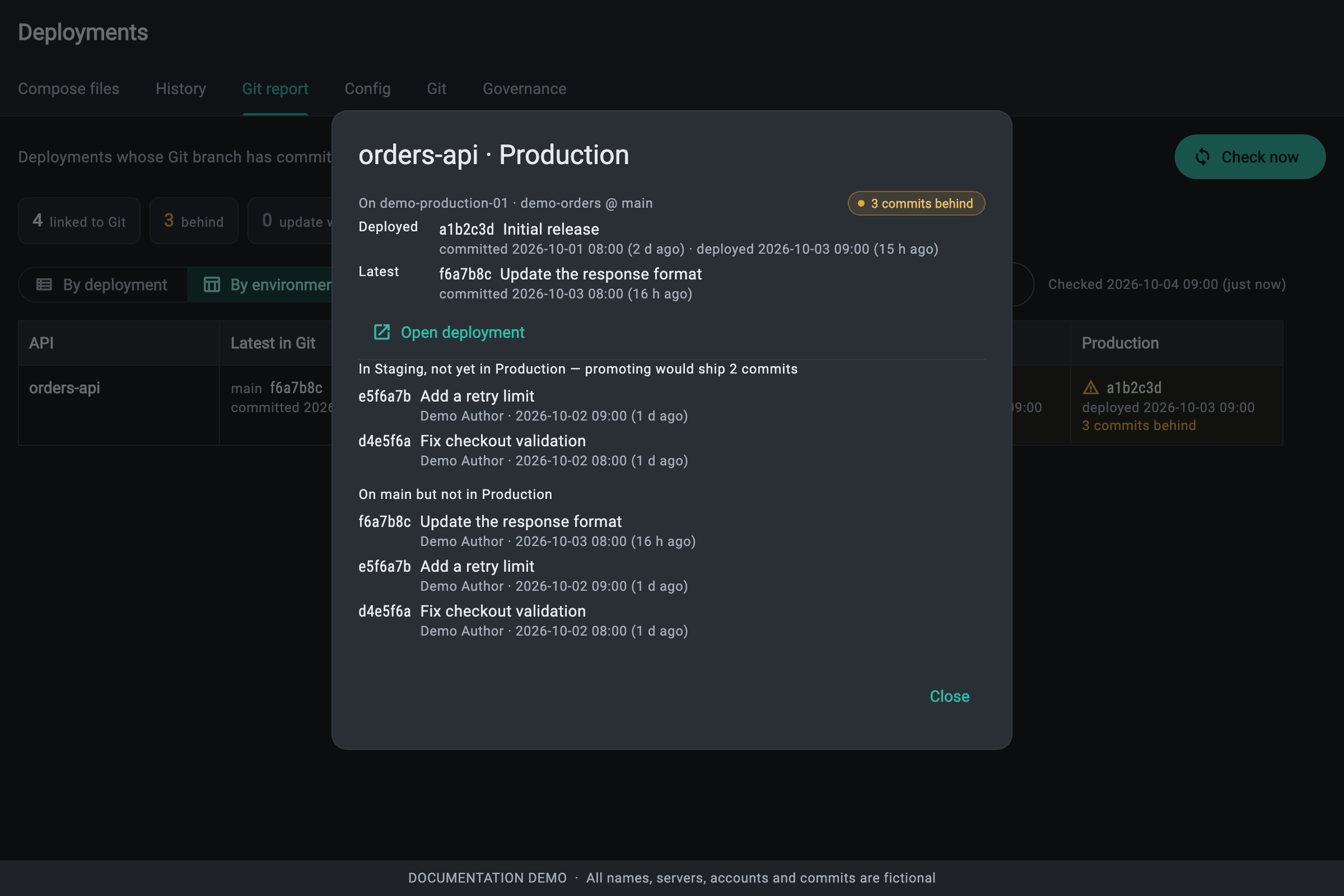Go to the Git tab
The width and height of the screenshot is (1344, 896).
[x=437, y=88]
